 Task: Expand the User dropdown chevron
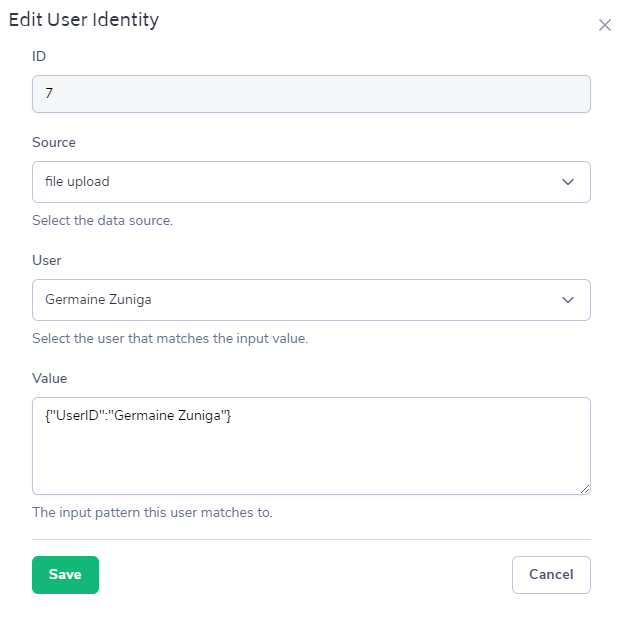(x=568, y=300)
